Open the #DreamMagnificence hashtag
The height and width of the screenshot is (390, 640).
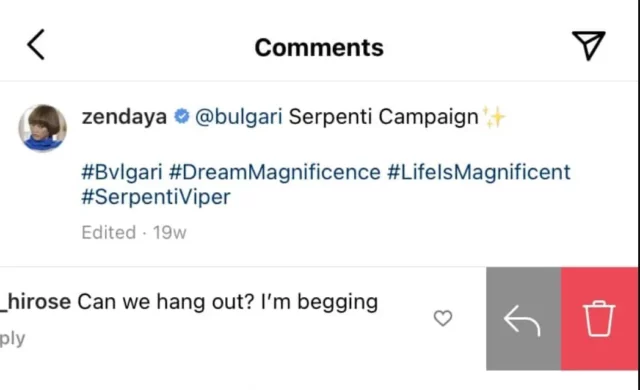click(x=274, y=172)
